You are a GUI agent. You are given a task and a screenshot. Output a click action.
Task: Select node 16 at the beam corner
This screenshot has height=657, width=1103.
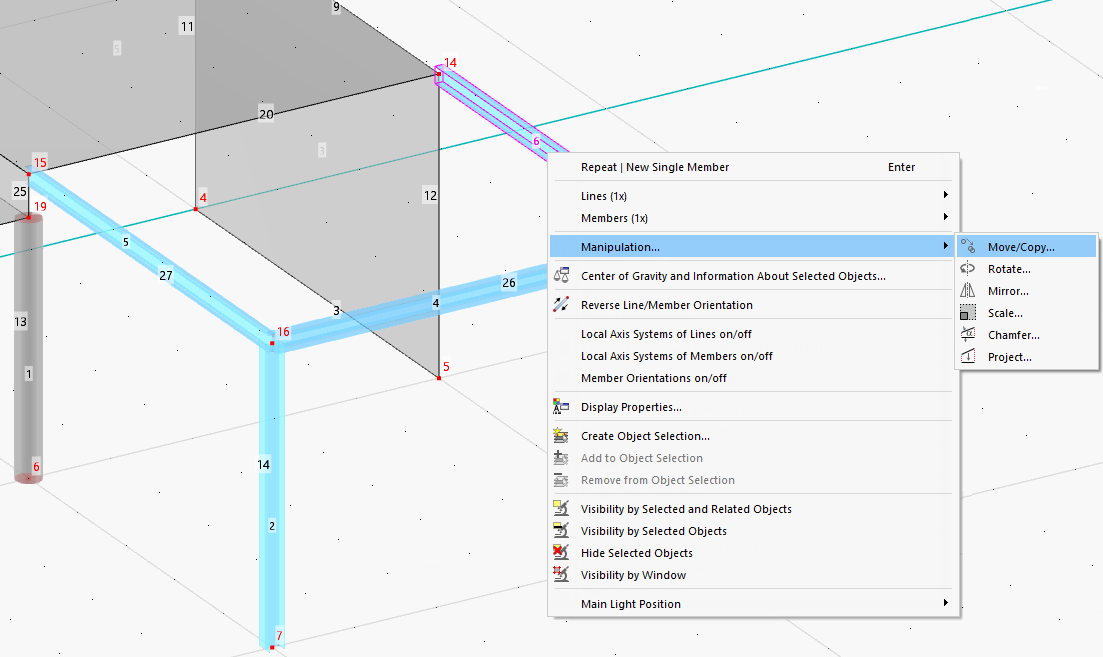[x=272, y=343]
